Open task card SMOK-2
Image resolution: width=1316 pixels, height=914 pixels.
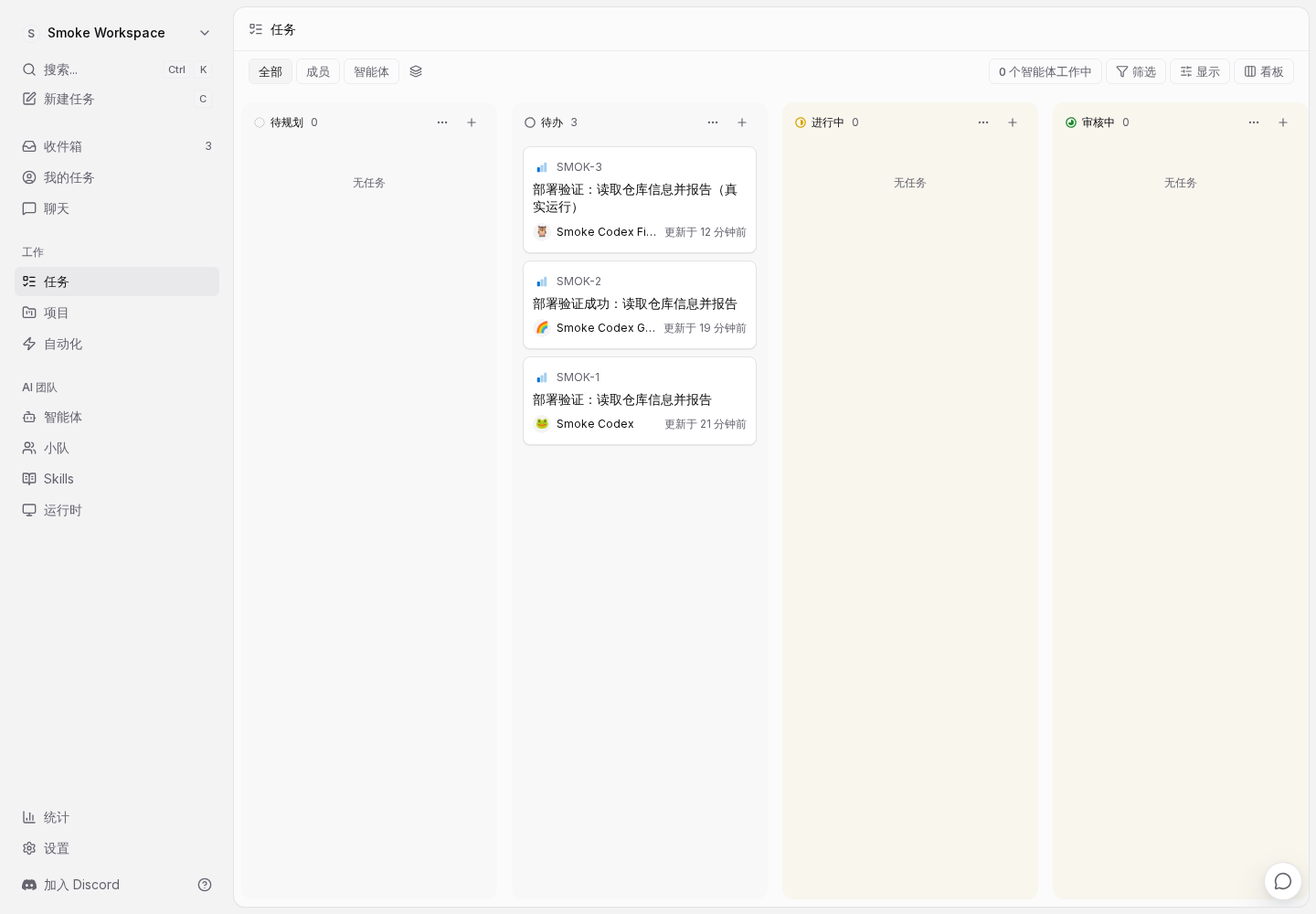coord(640,304)
